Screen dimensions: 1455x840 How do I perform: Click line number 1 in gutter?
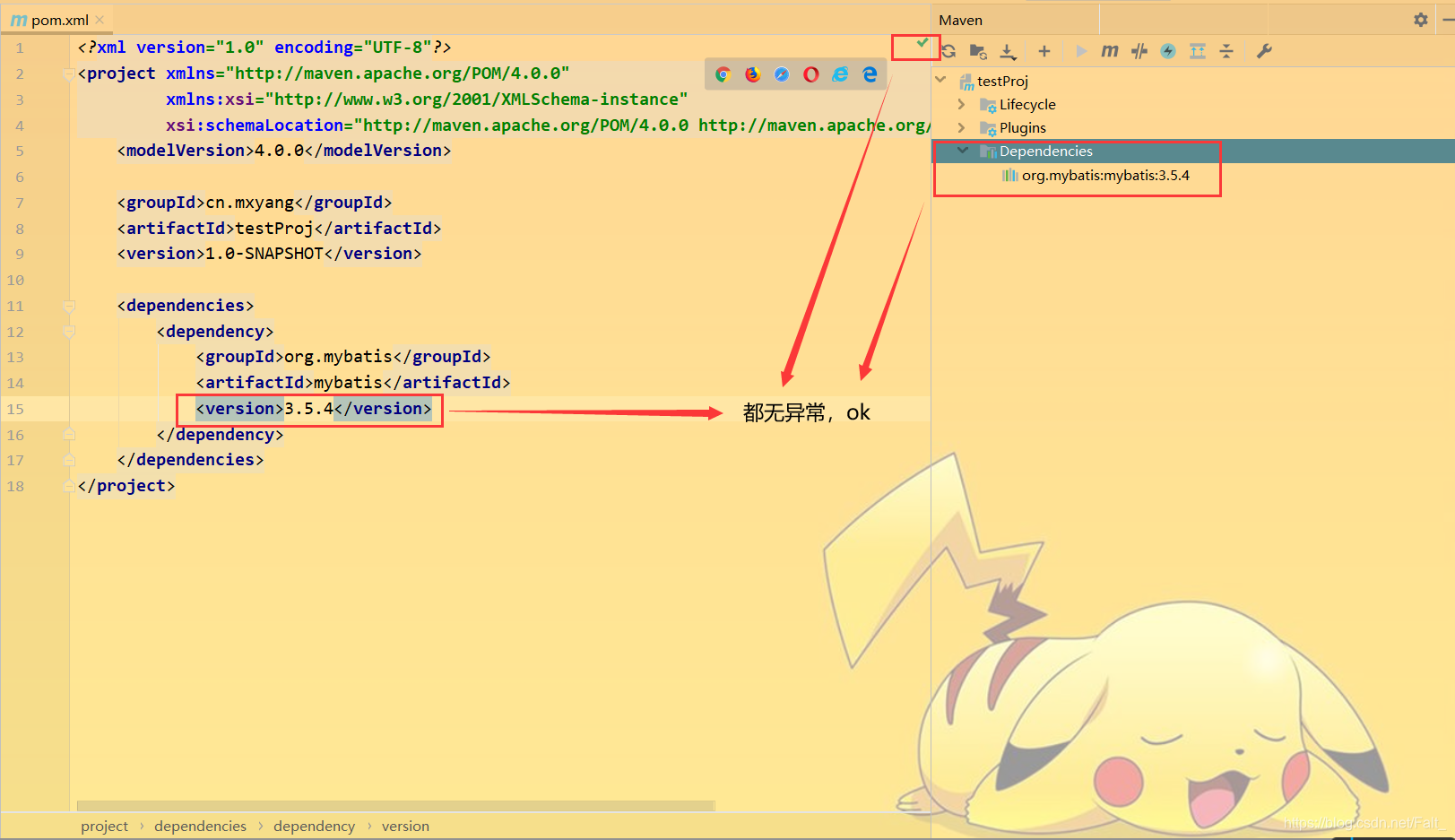tap(20, 48)
